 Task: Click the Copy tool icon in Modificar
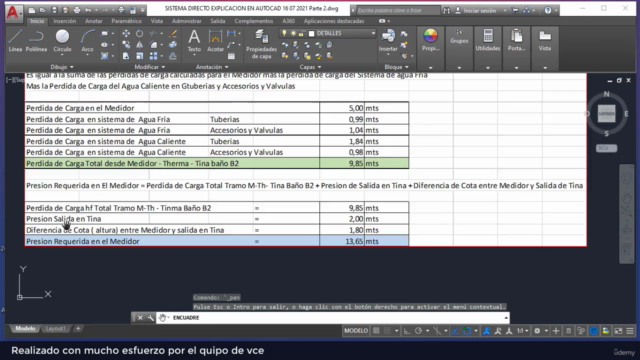(126, 45)
